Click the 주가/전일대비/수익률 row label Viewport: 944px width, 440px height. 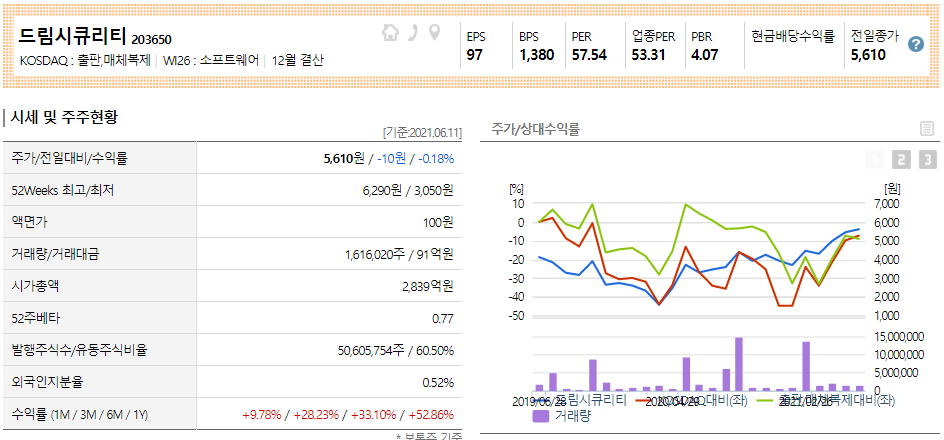[x=70, y=158]
